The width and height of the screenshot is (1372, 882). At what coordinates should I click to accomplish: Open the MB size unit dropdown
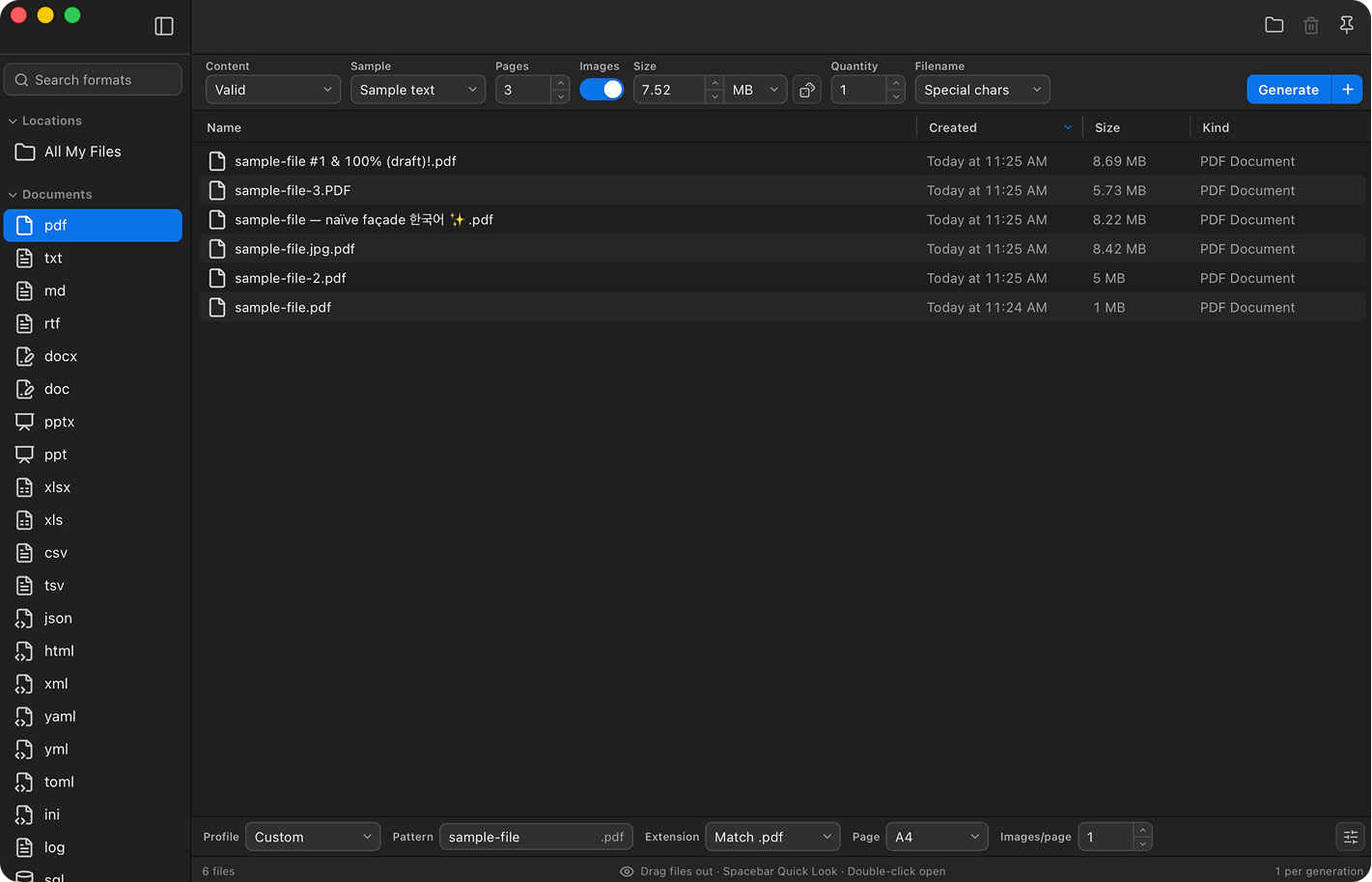point(756,90)
